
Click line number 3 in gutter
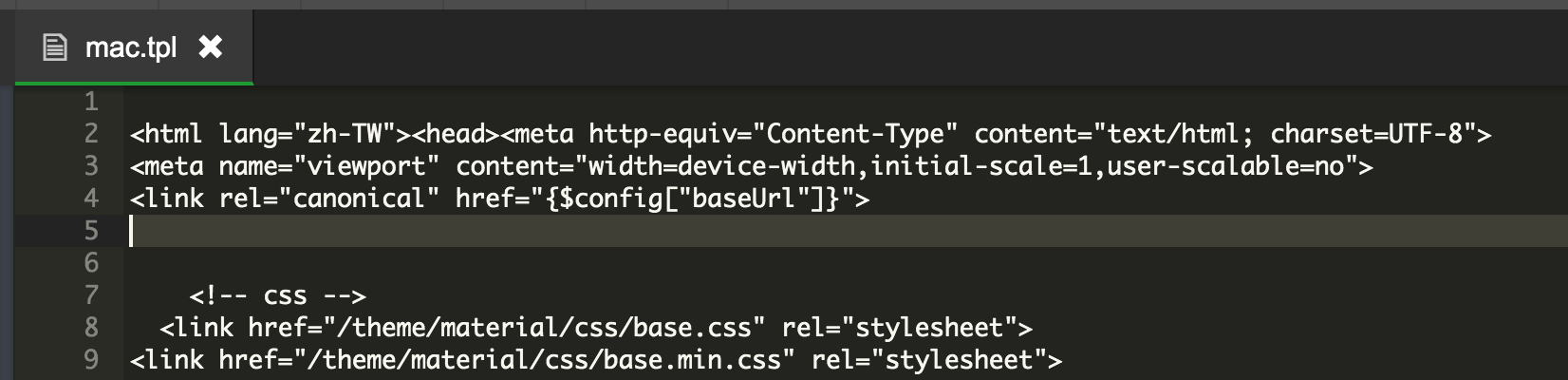point(91,166)
